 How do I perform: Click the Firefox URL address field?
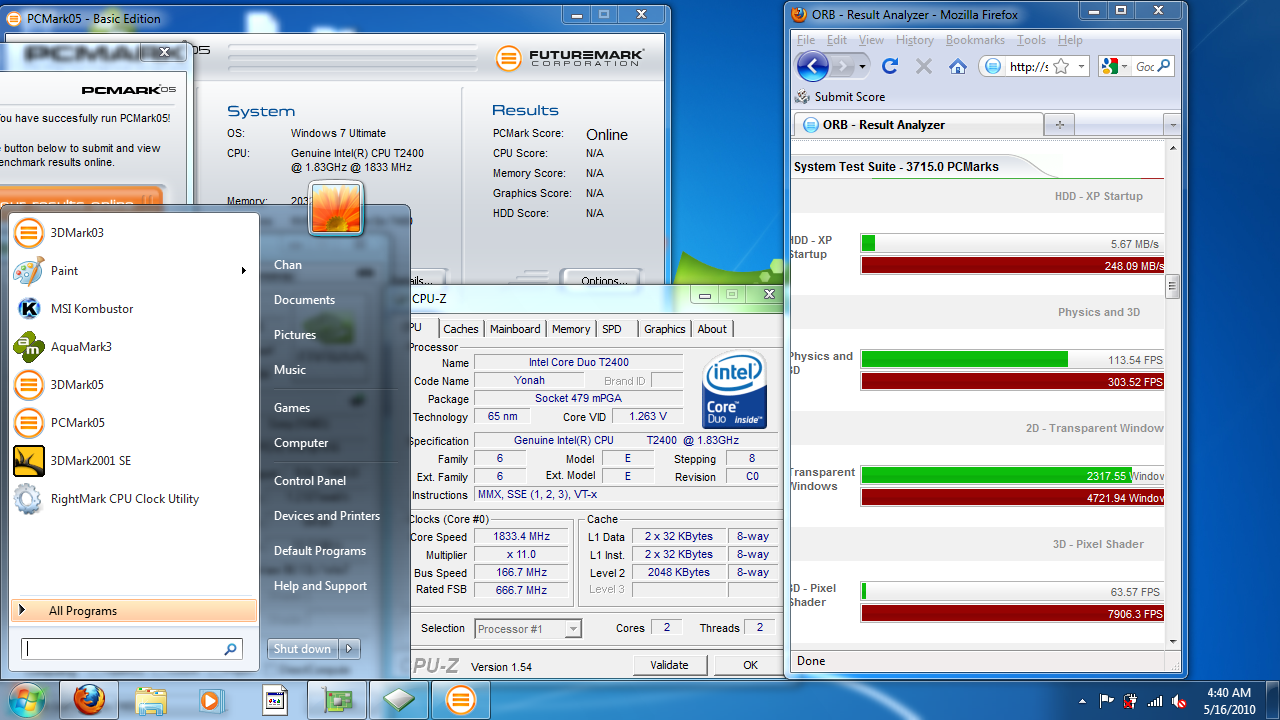click(x=1028, y=66)
